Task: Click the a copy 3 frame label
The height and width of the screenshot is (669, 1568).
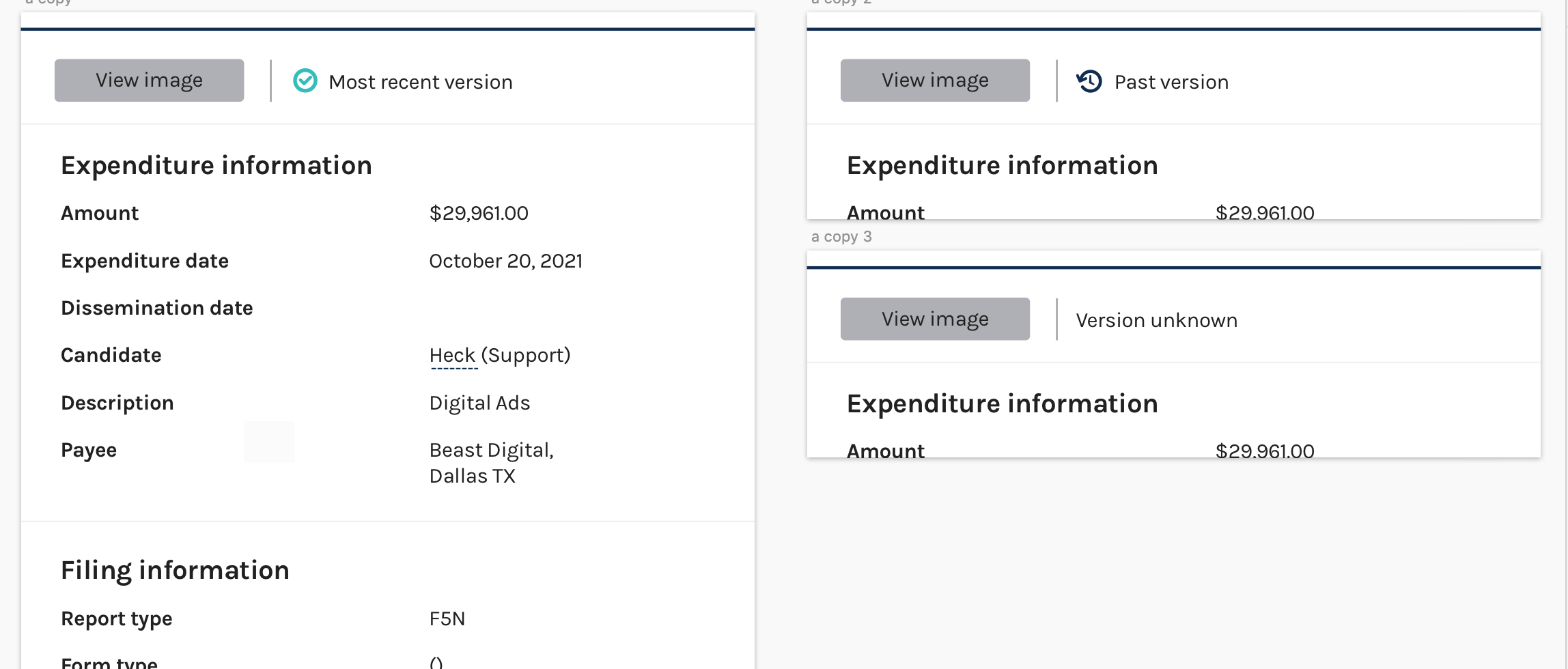Action: pyautogui.click(x=841, y=236)
